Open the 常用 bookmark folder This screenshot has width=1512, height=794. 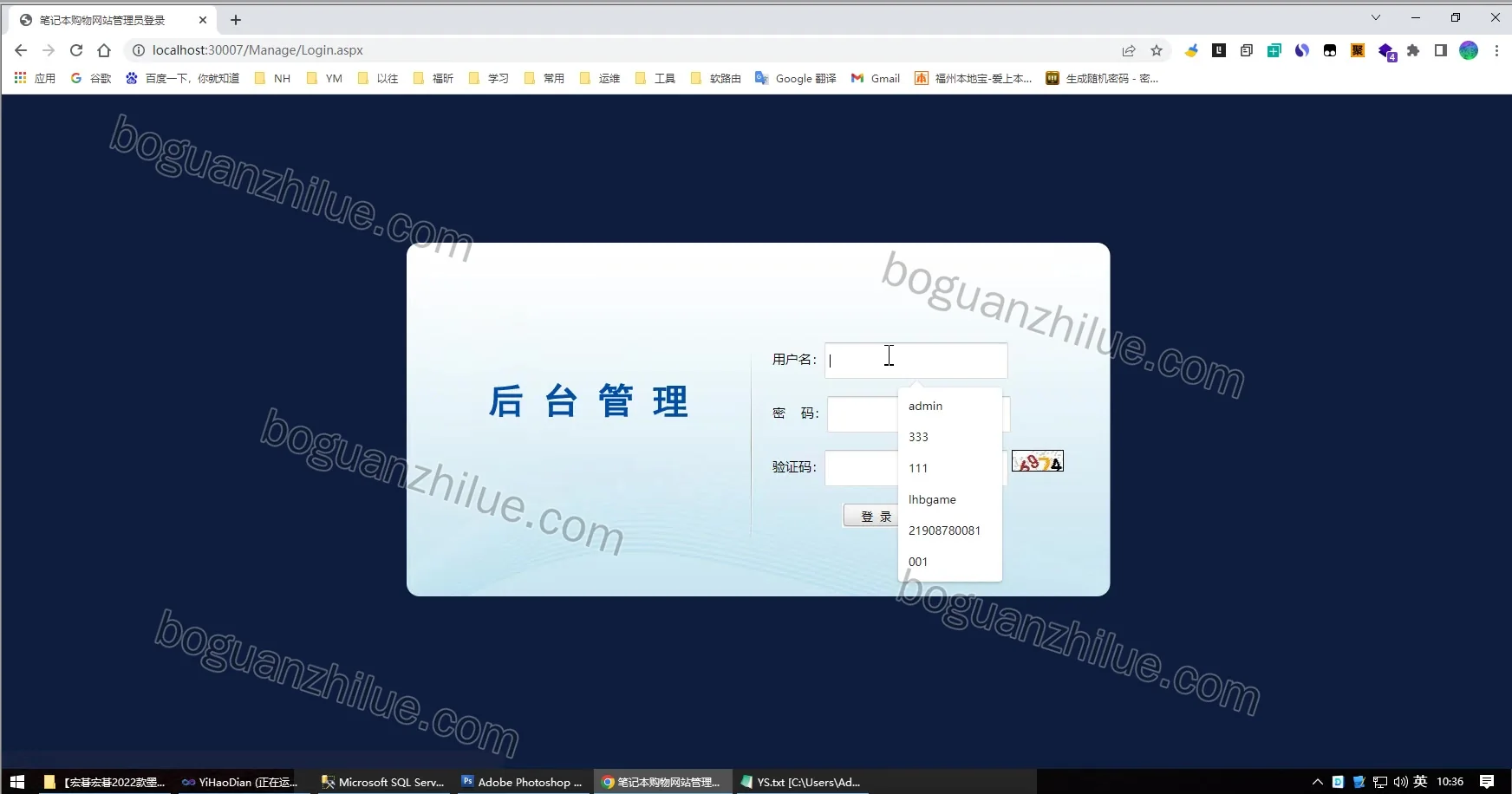tap(544, 78)
